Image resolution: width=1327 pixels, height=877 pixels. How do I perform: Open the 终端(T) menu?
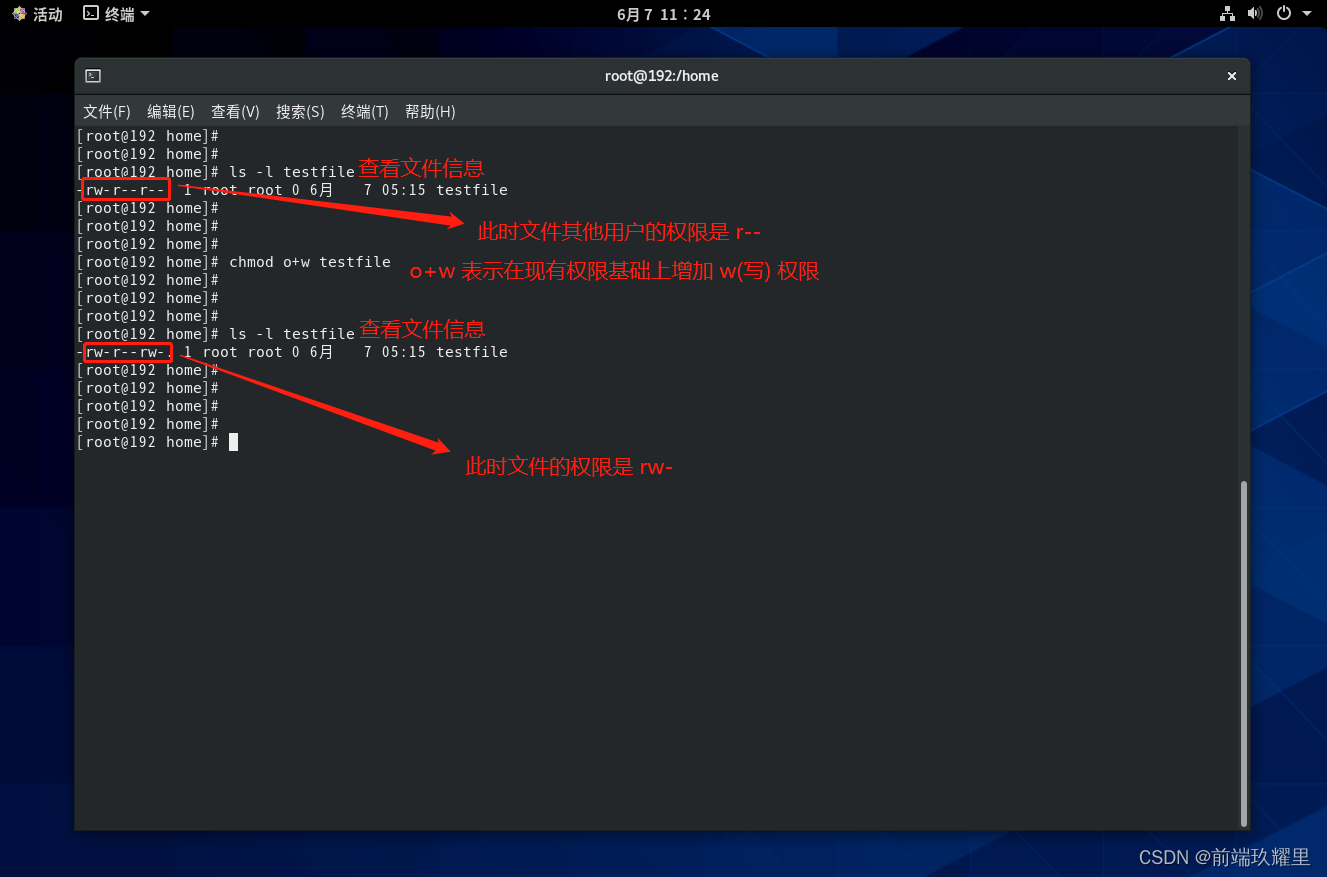pos(364,112)
